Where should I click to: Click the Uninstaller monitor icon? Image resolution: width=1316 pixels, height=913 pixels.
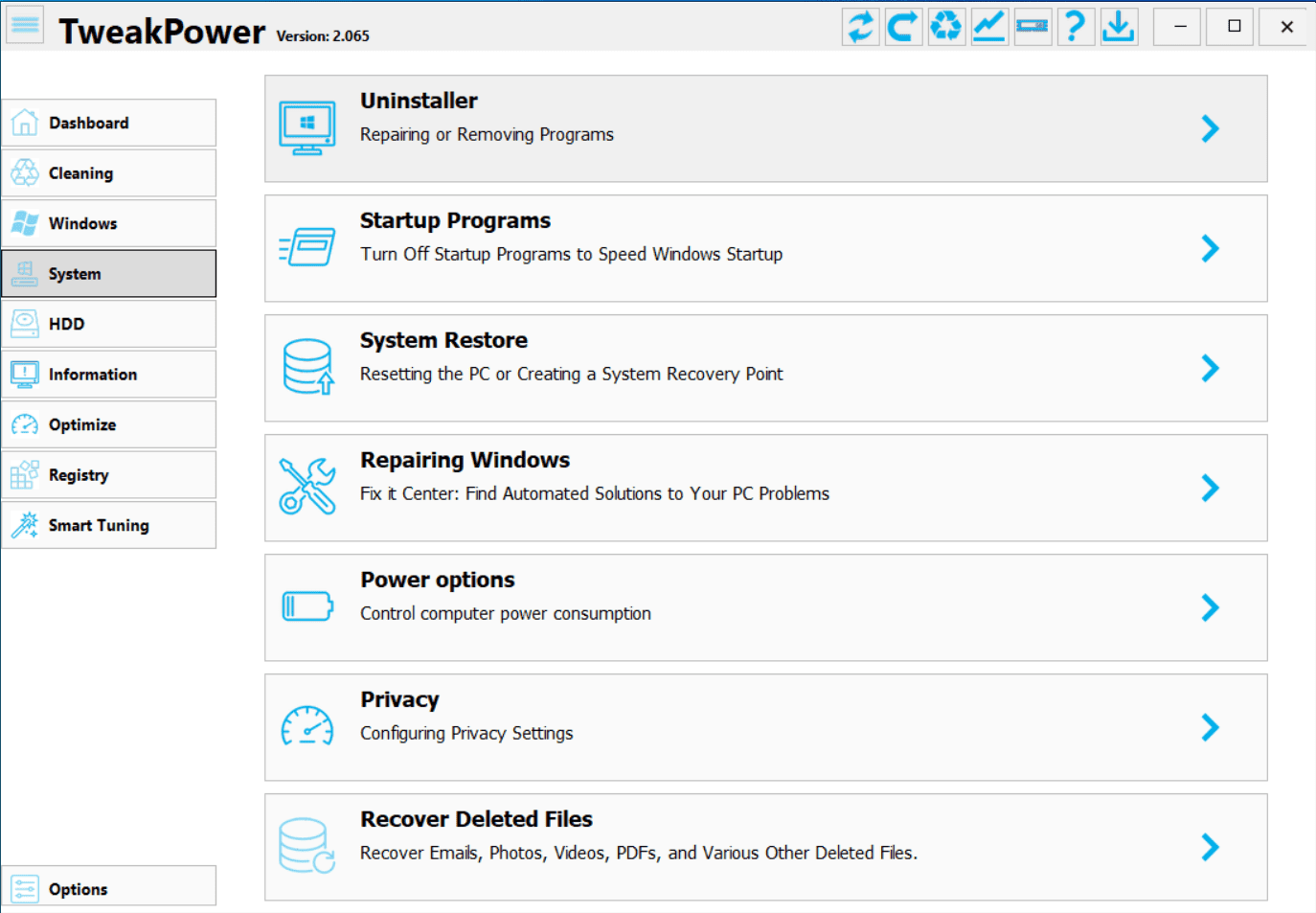tap(307, 128)
